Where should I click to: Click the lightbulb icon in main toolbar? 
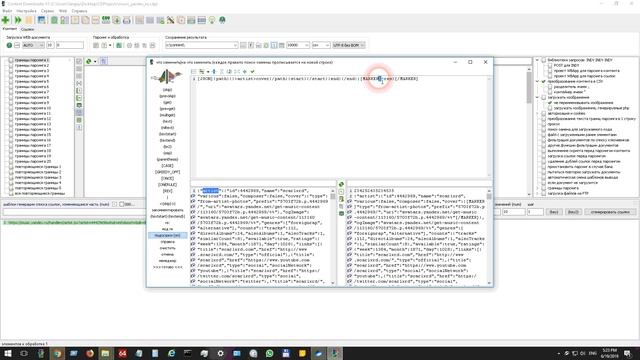click(212, 20)
